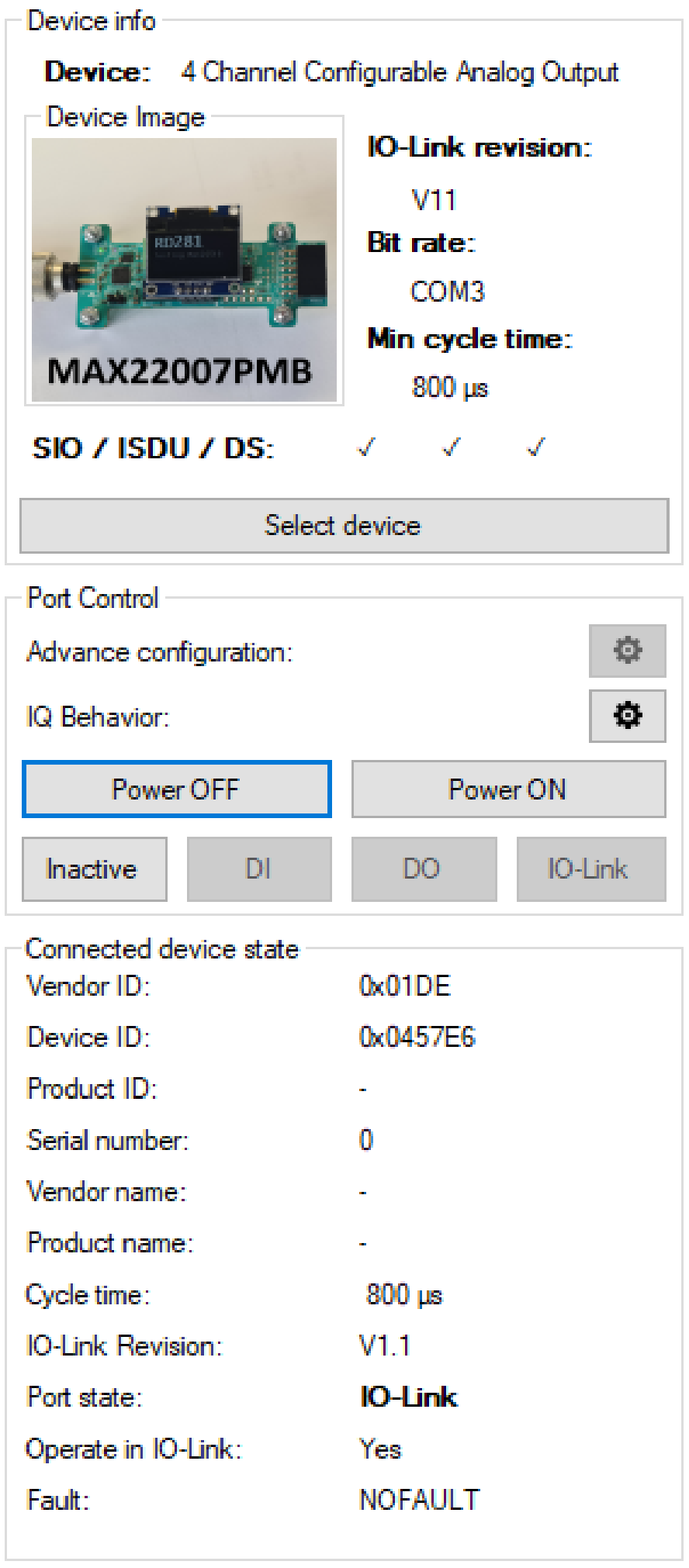Turn the port Power OFF
This screenshot has width=689, height=1568.
coord(177,789)
